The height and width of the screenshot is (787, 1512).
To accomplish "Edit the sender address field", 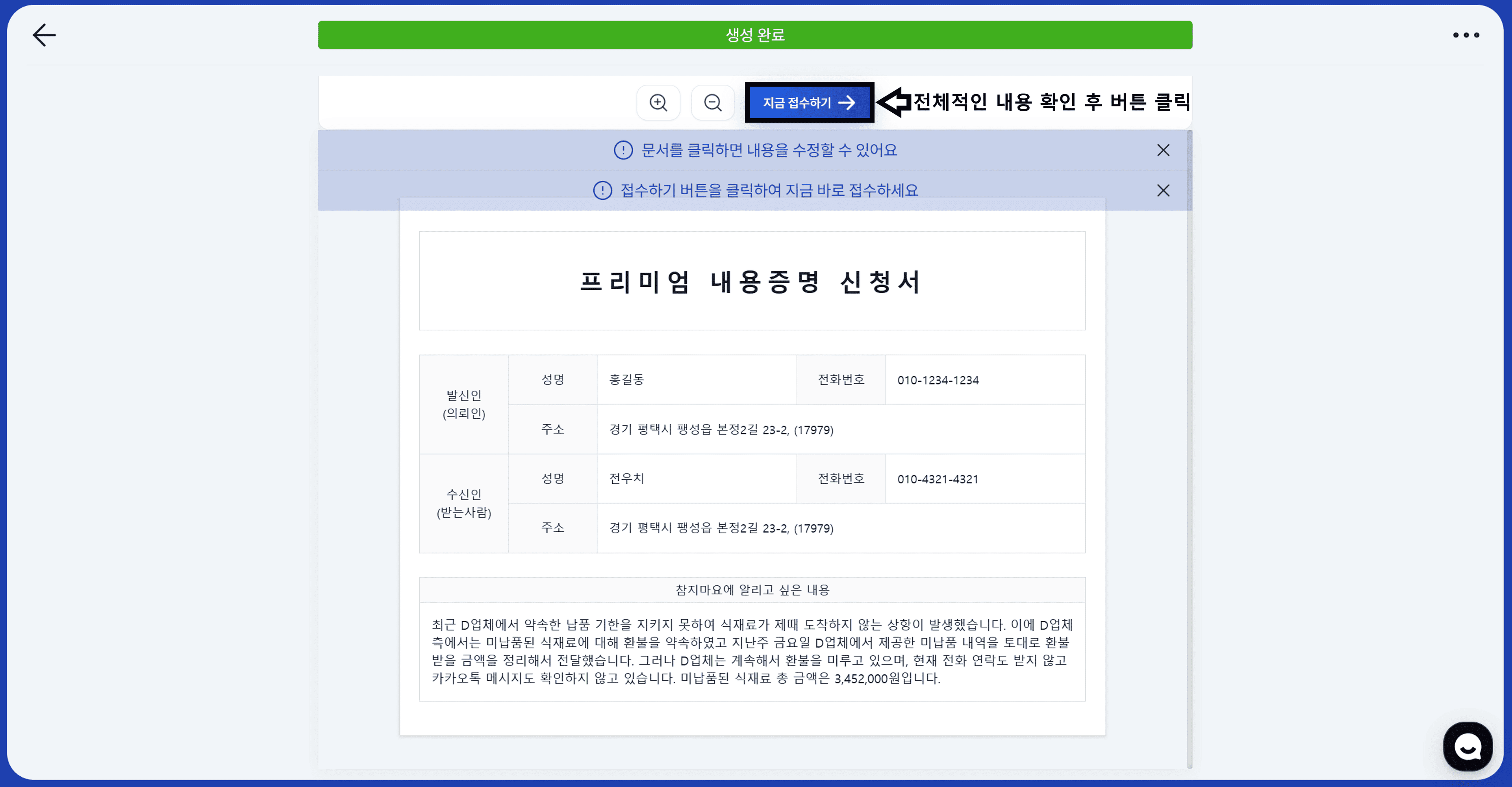I will tap(721, 429).
